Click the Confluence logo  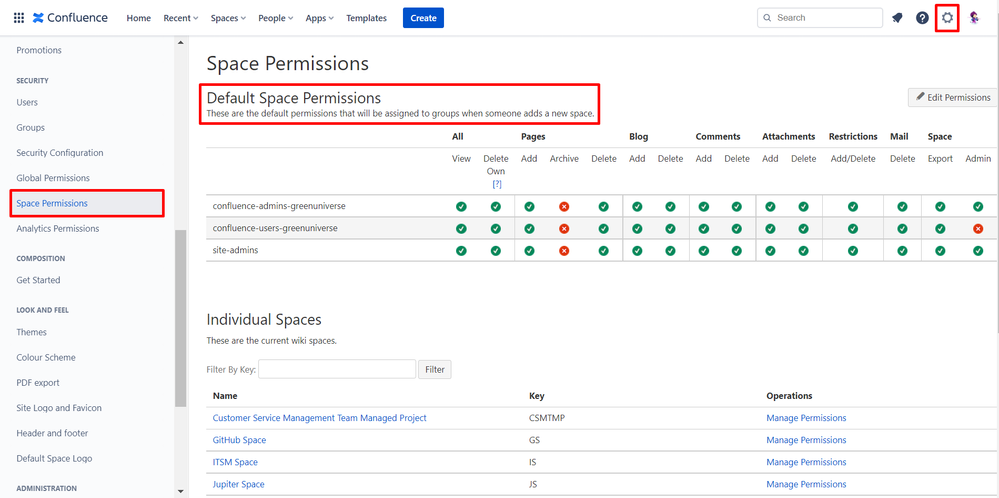70,18
